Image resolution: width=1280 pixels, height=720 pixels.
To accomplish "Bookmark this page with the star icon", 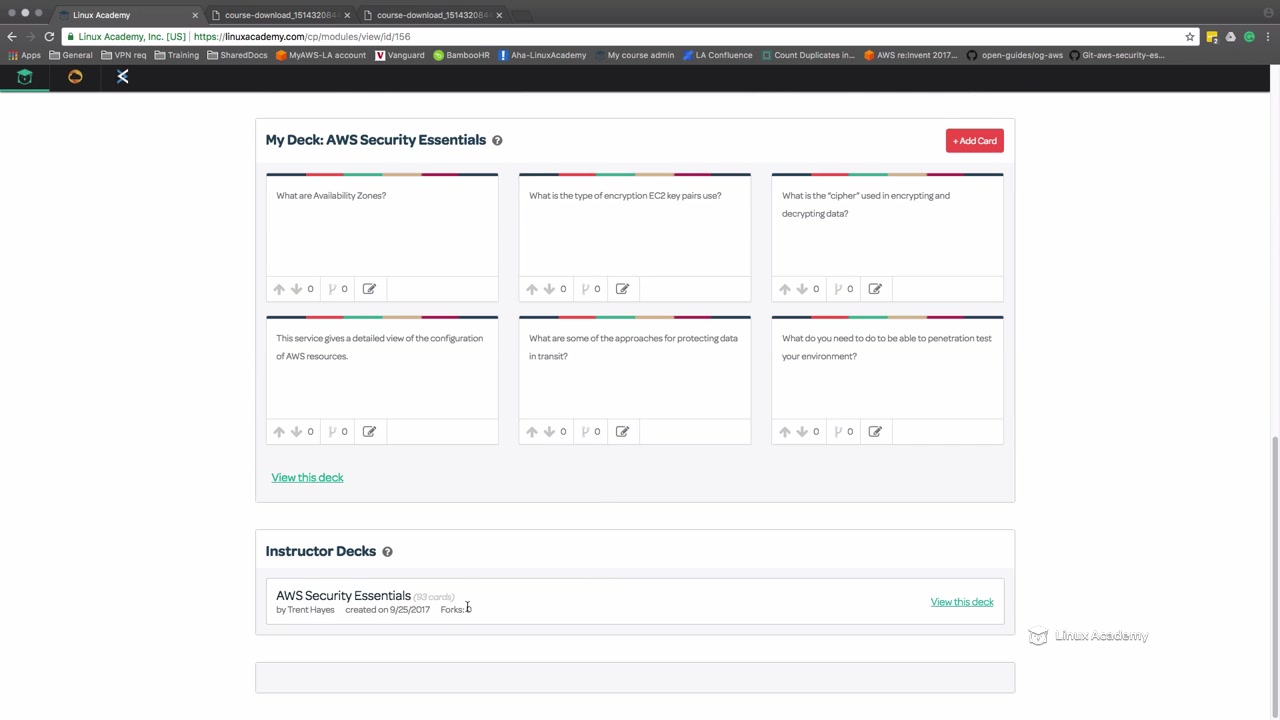I will (1190, 36).
